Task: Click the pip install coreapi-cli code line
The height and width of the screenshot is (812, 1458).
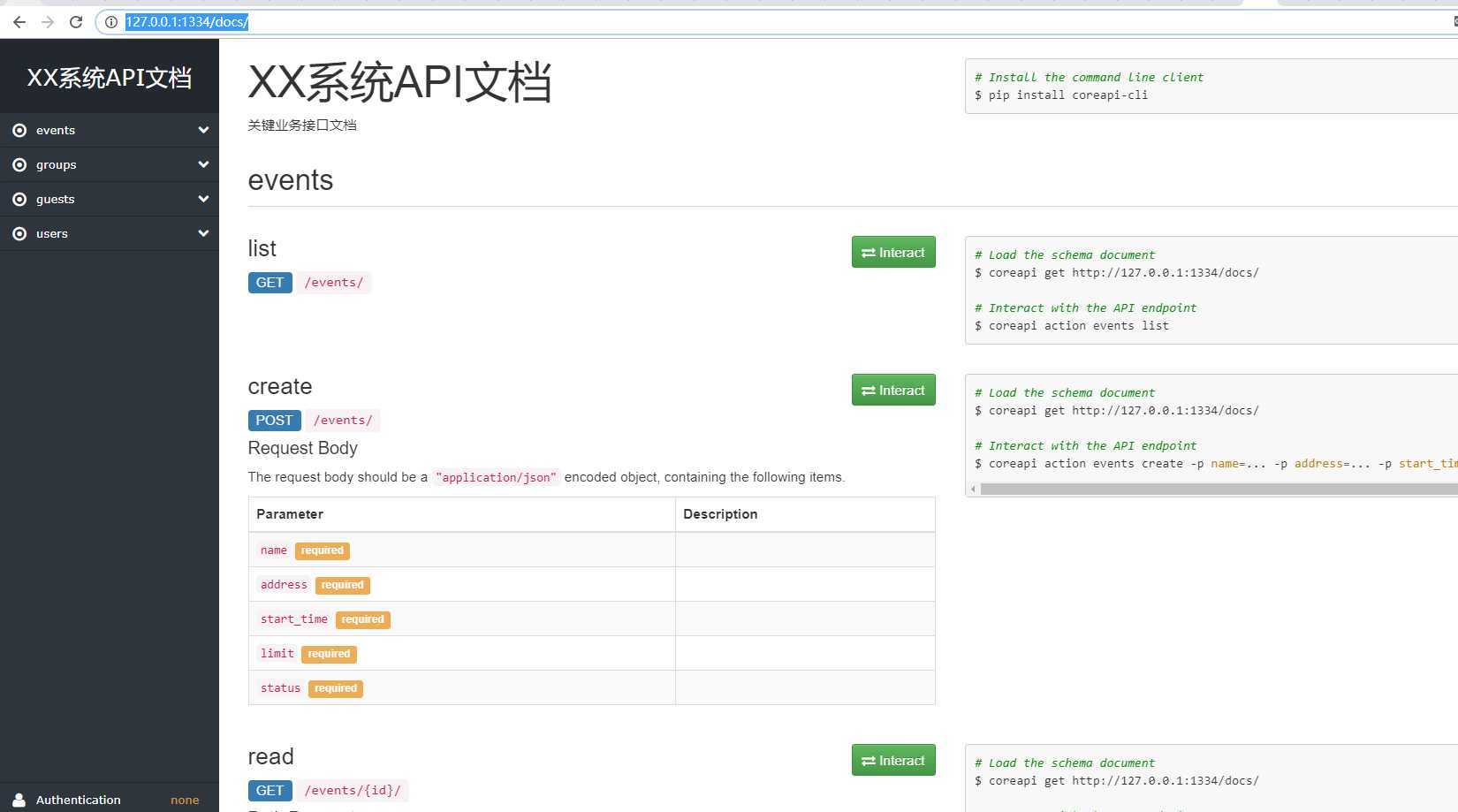Action: click(1061, 95)
